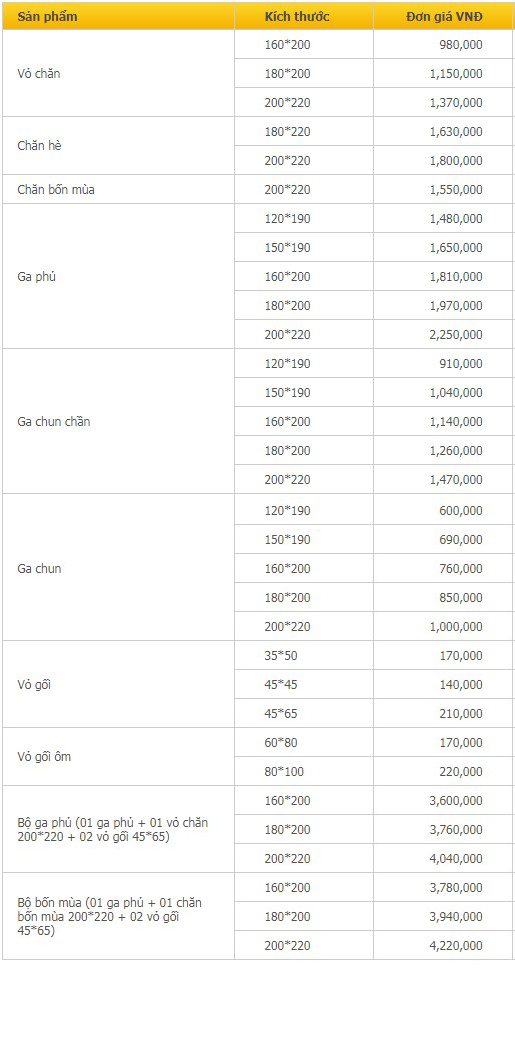Select the Chăn hè product cell
515x1062 pixels.
click(119, 146)
